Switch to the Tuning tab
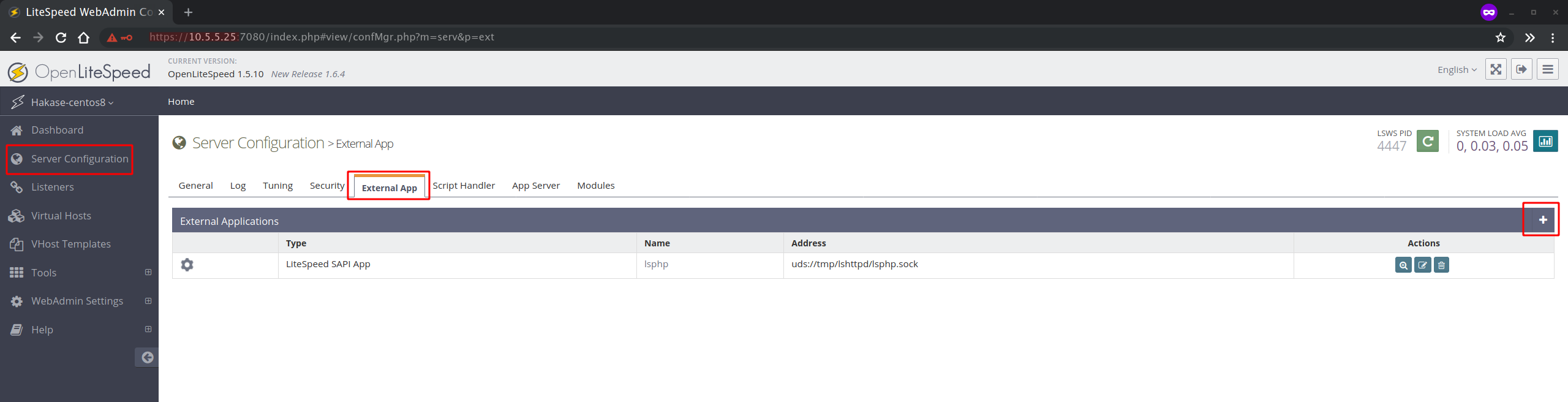The image size is (1568, 402). coord(277,186)
